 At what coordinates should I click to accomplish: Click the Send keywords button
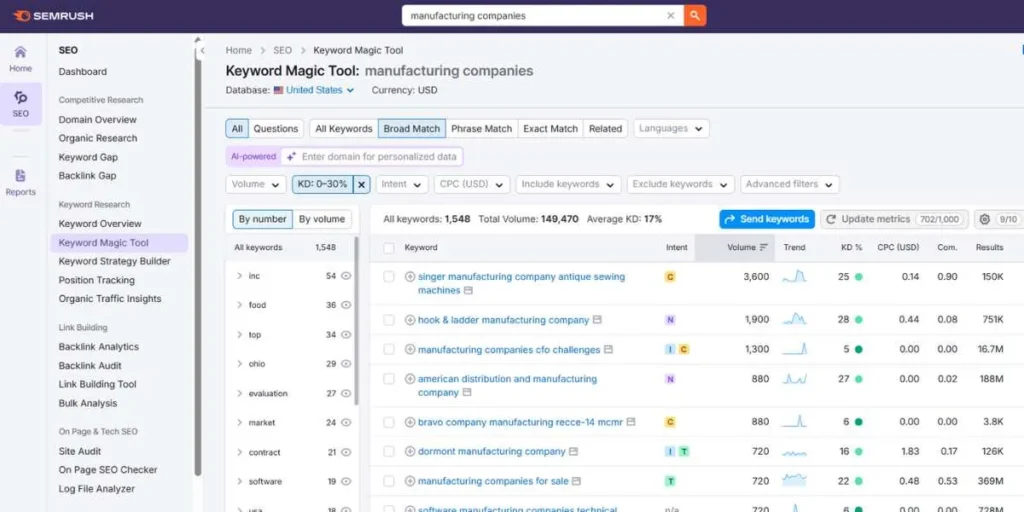tap(767, 219)
